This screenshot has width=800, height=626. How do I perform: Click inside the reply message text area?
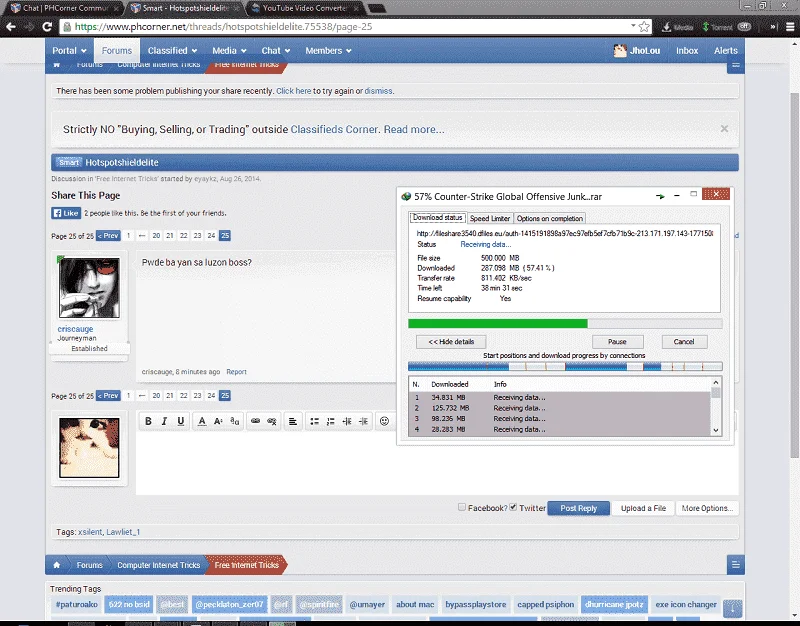437,463
